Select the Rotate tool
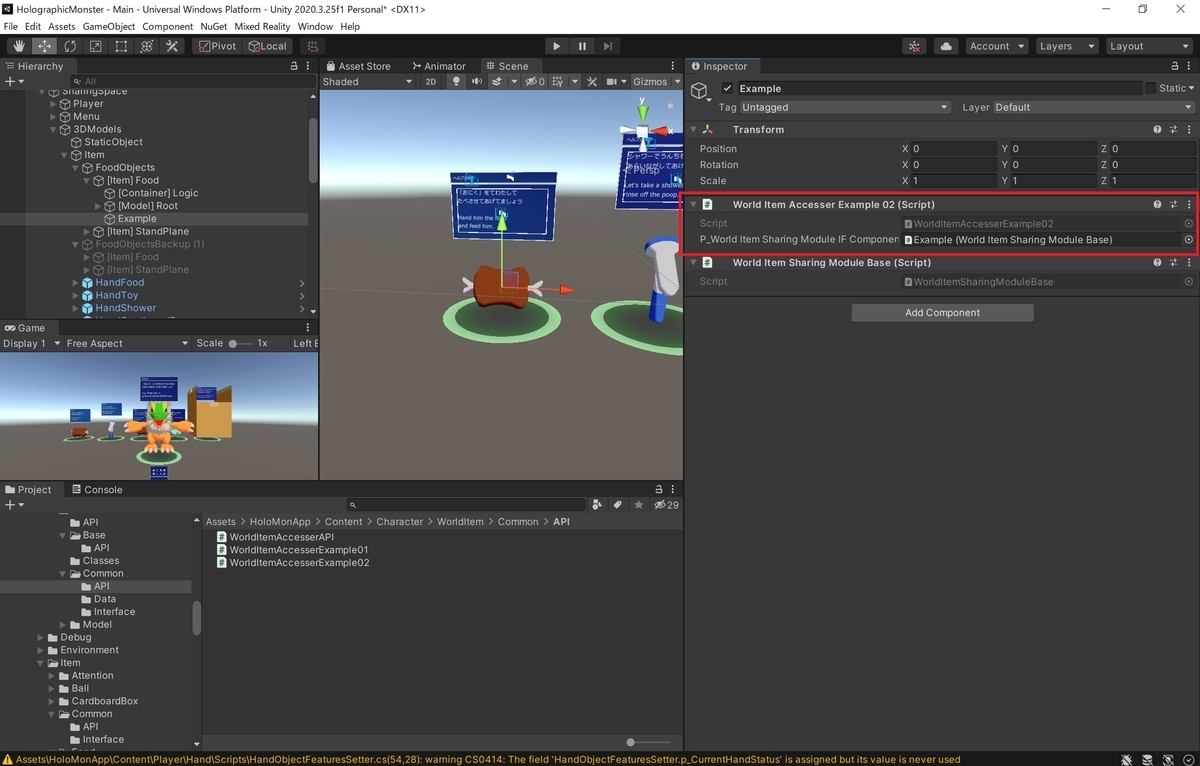This screenshot has width=1200, height=766. click(x=70, y=46)
